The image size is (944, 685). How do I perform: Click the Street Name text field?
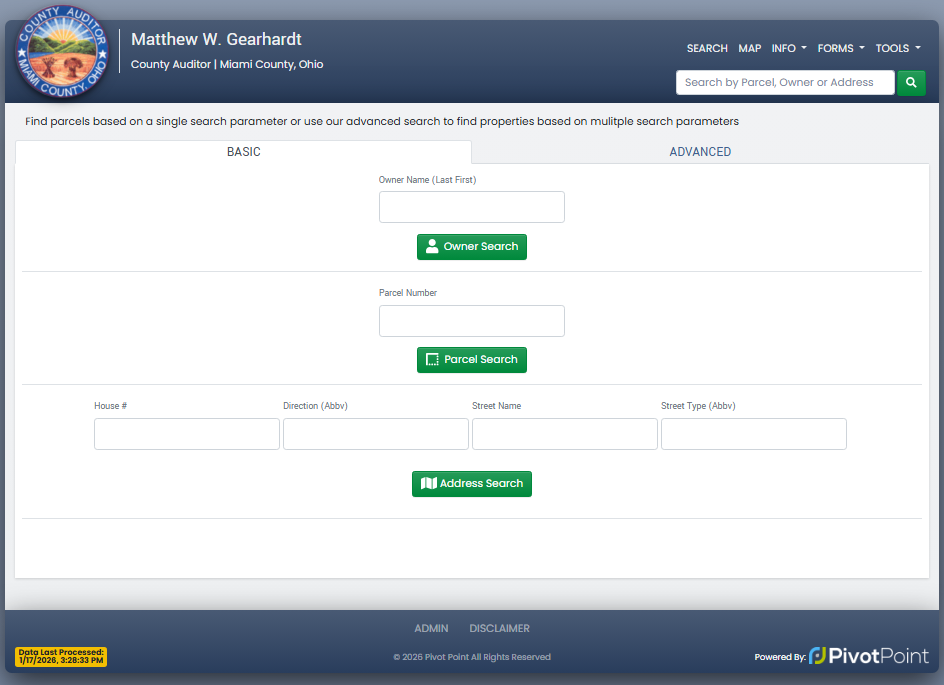[x=564, y=434]
